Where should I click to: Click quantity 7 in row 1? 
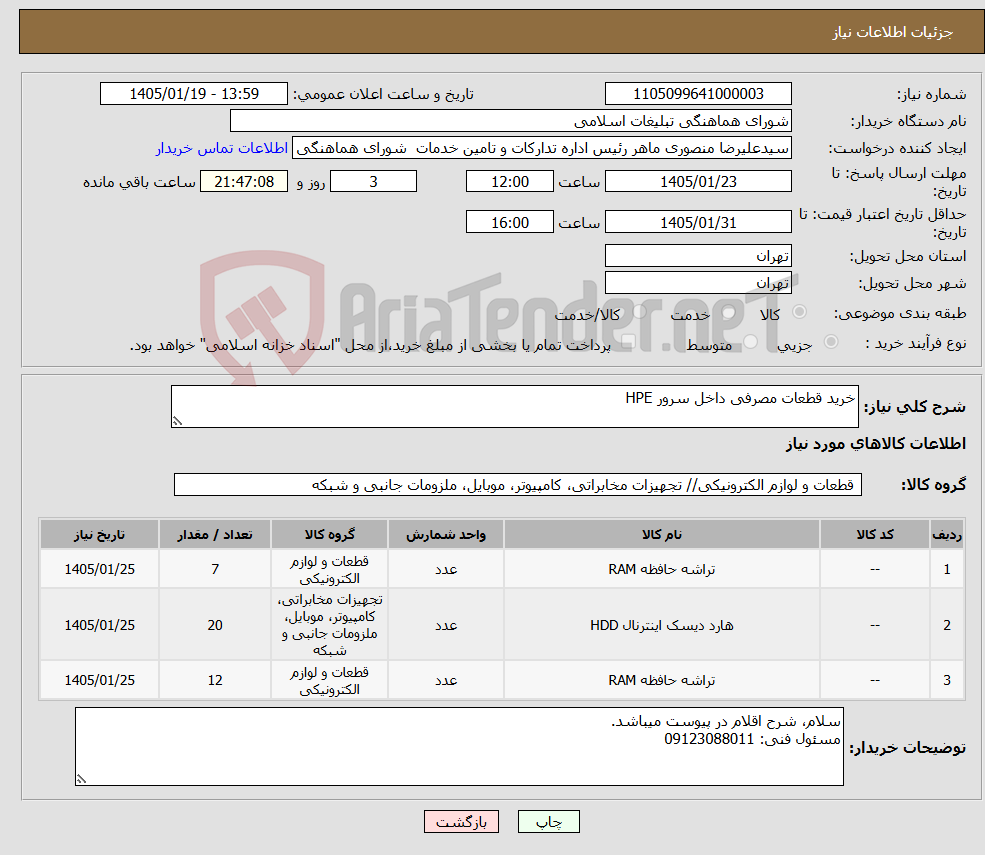click(x=215, y=569)
